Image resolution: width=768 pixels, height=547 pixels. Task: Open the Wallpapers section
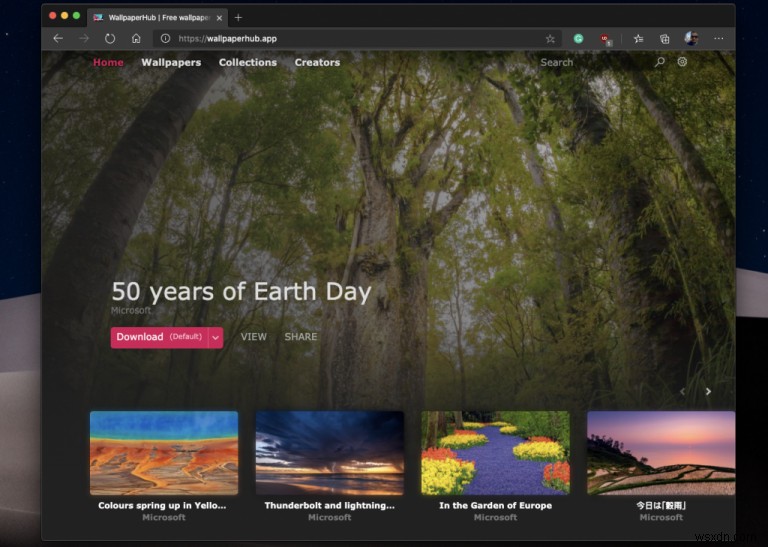[x=171, y=62]
